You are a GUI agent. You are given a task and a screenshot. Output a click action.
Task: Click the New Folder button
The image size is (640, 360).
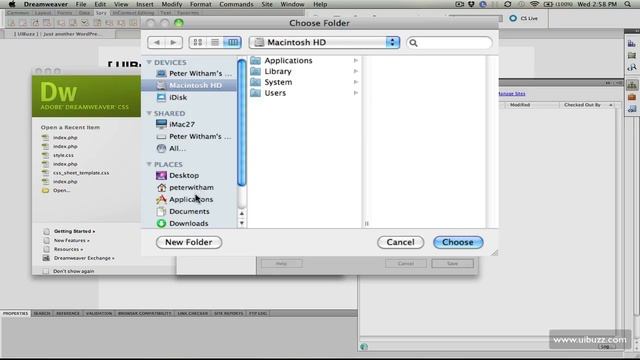coord(189,242)
